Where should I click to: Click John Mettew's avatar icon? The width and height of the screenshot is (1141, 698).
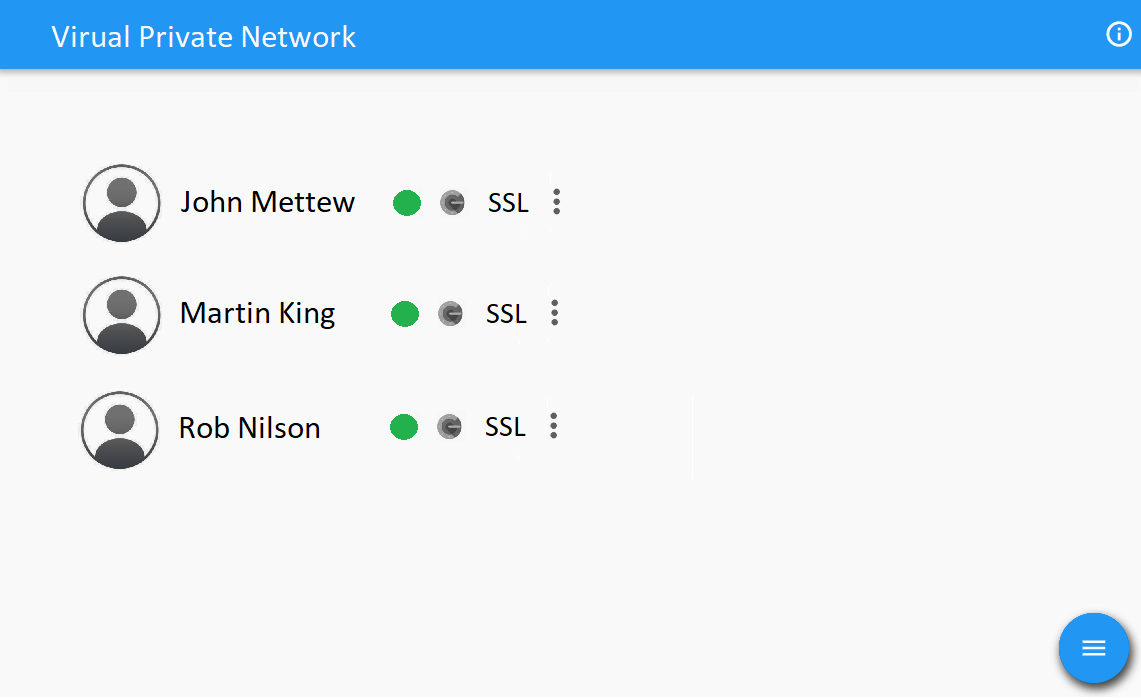122,203
